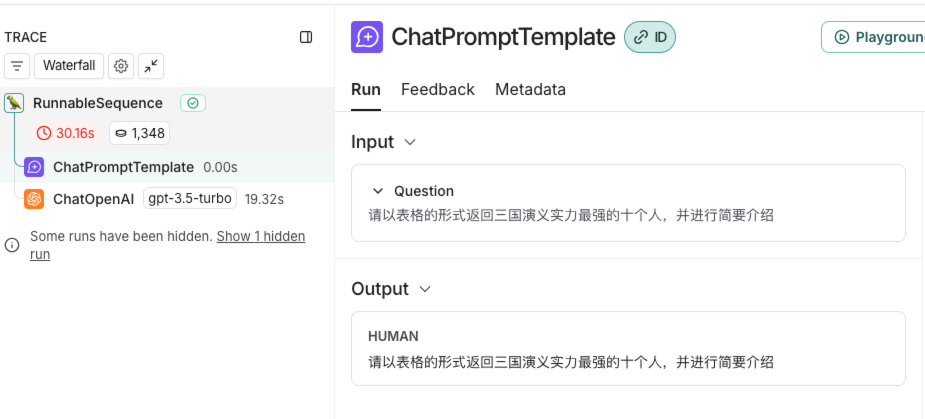Open the Waterfall view selector
The height and width of the screenshot is (419, 925).
coord(69,66)
